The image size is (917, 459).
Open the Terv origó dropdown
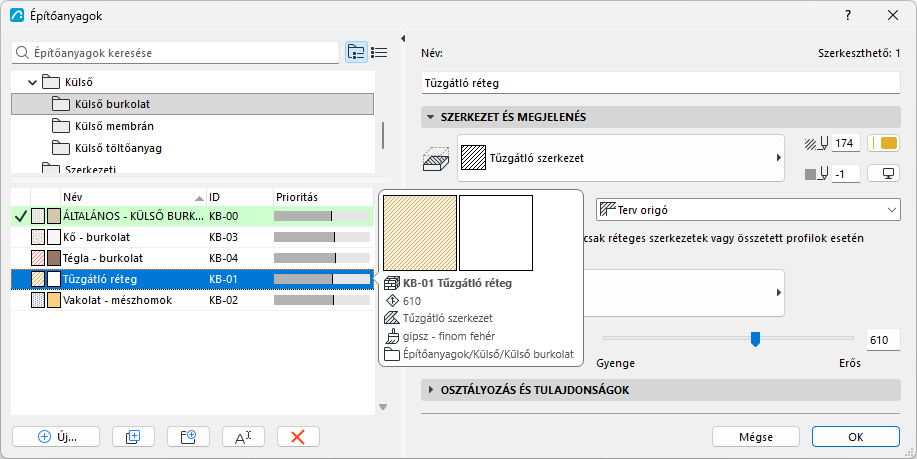point(748,209)
